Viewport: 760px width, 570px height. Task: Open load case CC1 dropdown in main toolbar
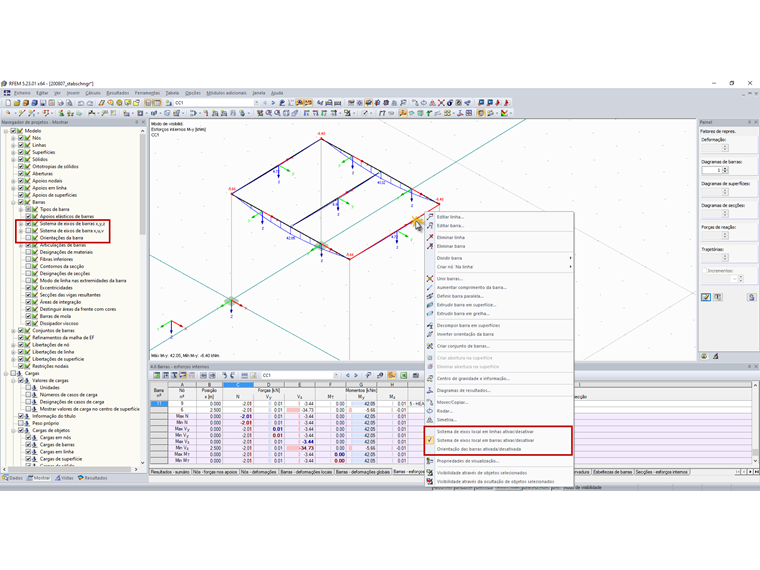256,103
